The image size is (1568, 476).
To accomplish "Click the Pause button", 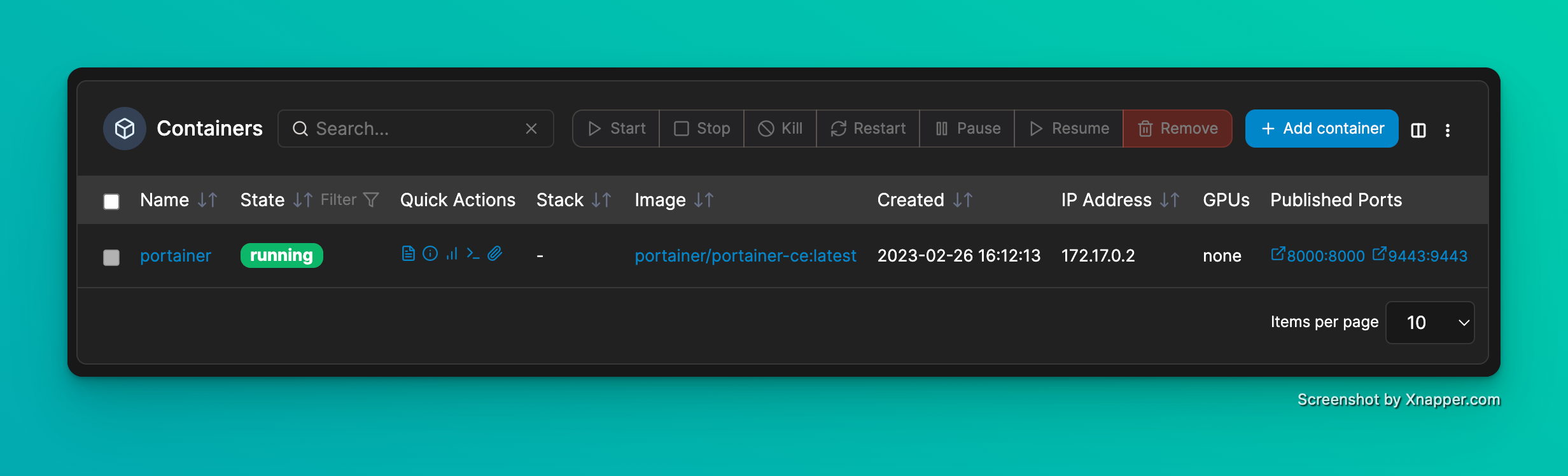I will pyautogui.click(x=967, y=129).
